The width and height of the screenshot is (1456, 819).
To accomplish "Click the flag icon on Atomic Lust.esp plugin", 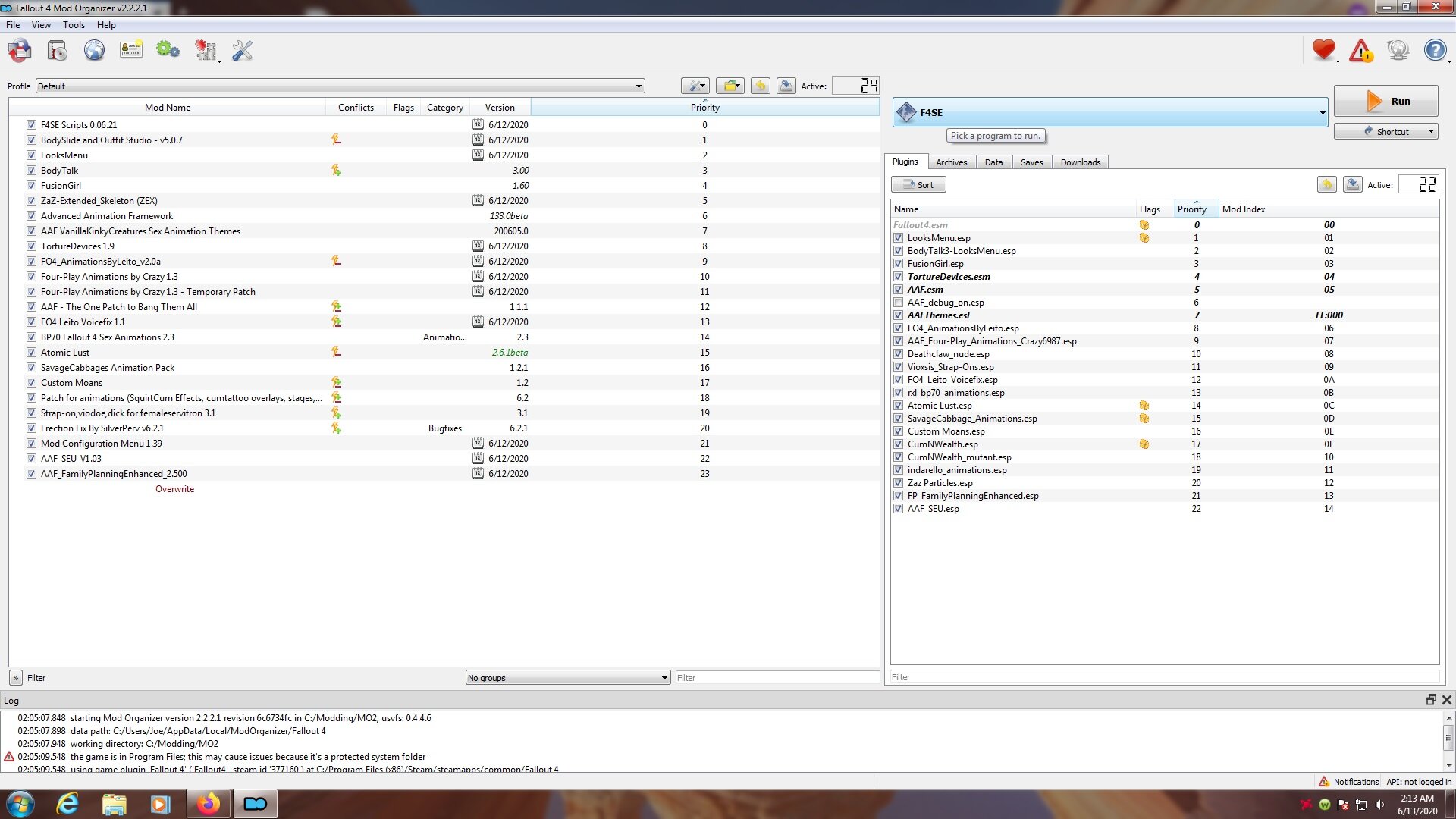I will tap(1144, 406).
